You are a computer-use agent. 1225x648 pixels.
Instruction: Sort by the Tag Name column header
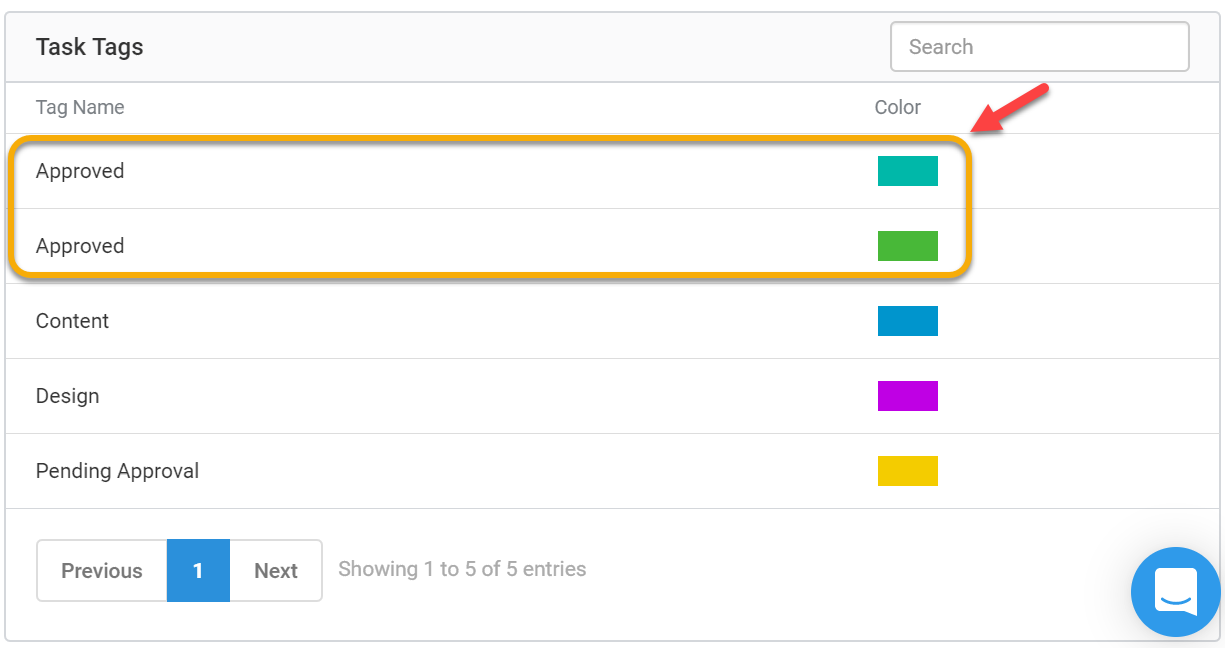pyautogui.click(x=80, y=107)
